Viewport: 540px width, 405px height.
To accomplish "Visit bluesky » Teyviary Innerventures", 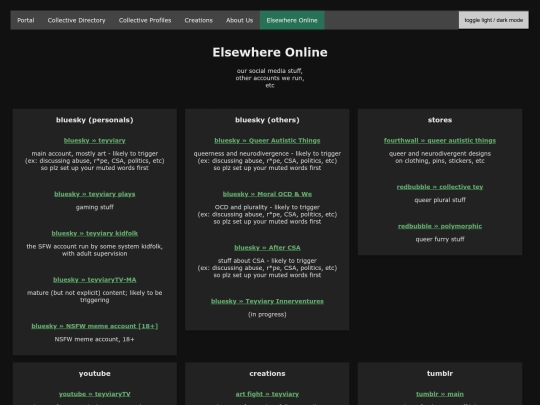I will click(267, 301).
